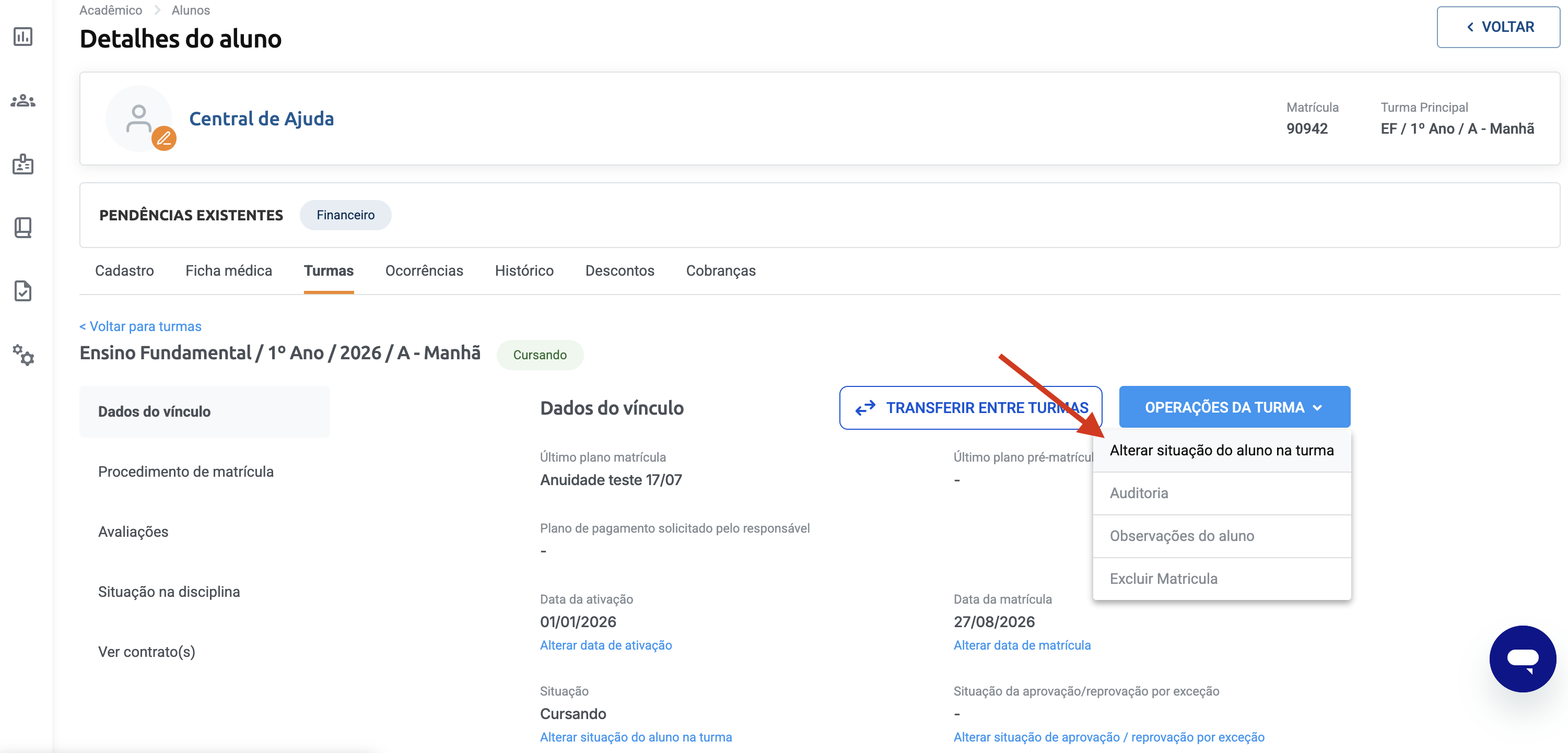The image size is (1568, 753).
Task: Click the matrícula number 90942
Action: click(x=1307, y=128)
